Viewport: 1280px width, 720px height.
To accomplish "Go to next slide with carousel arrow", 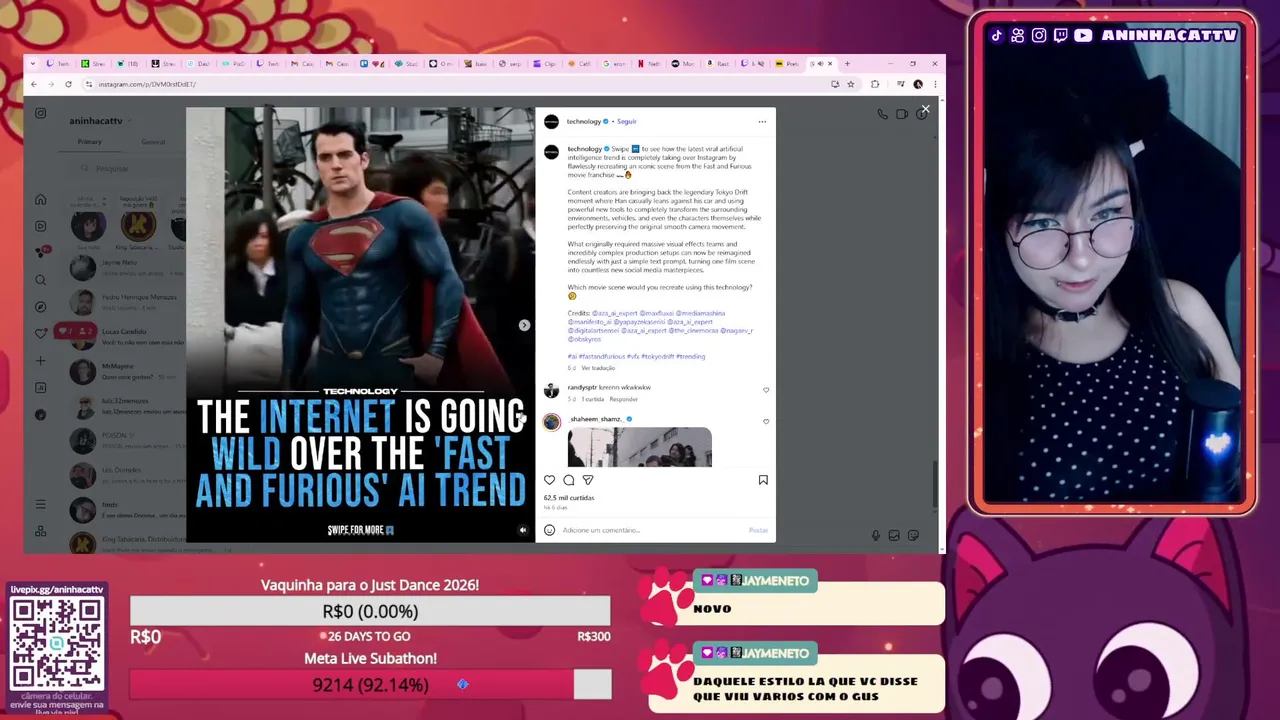I will pos(524,325).
